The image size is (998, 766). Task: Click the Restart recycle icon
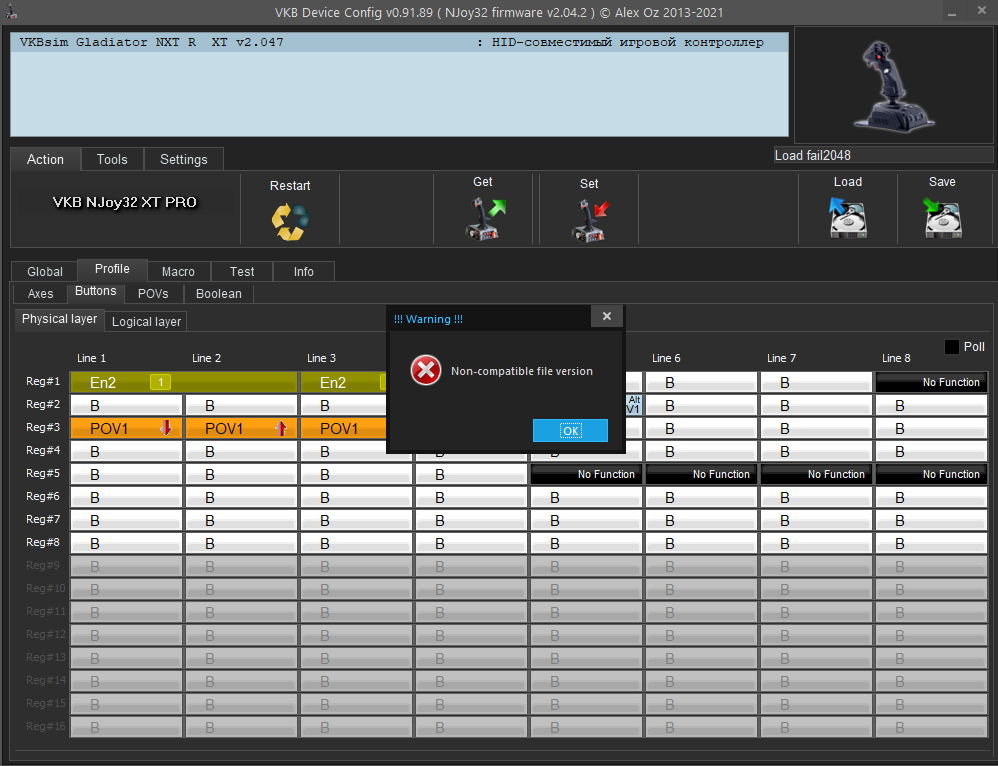tap(290, 222)
